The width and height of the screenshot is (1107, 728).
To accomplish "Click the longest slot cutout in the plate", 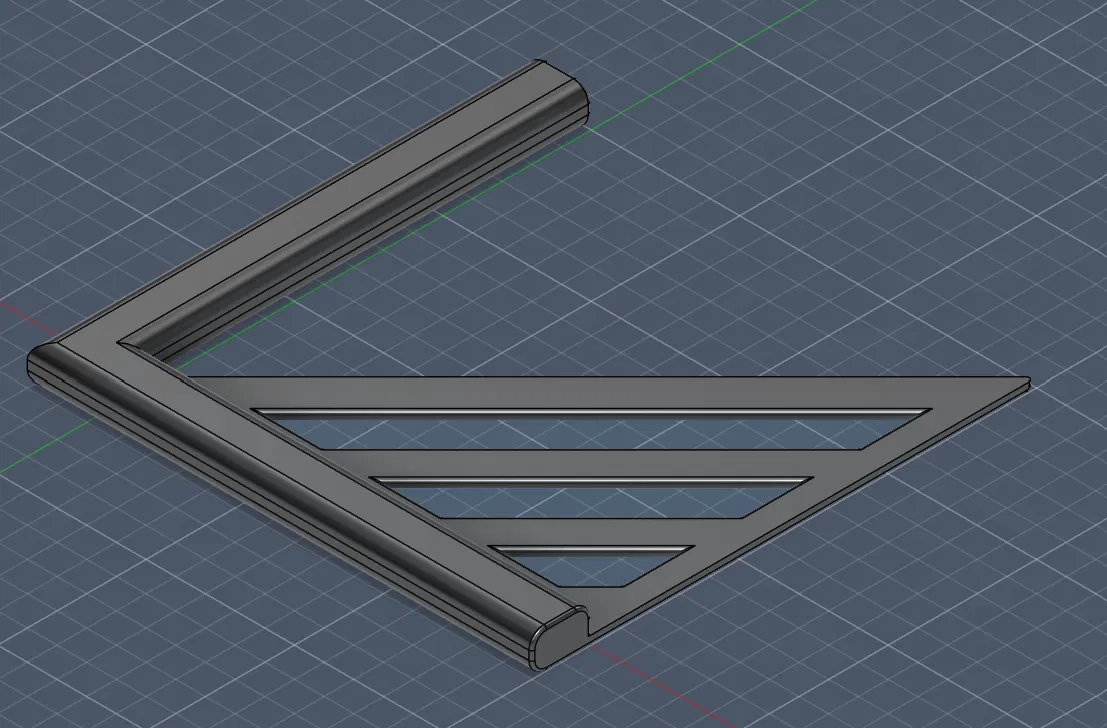I will 592,429.
